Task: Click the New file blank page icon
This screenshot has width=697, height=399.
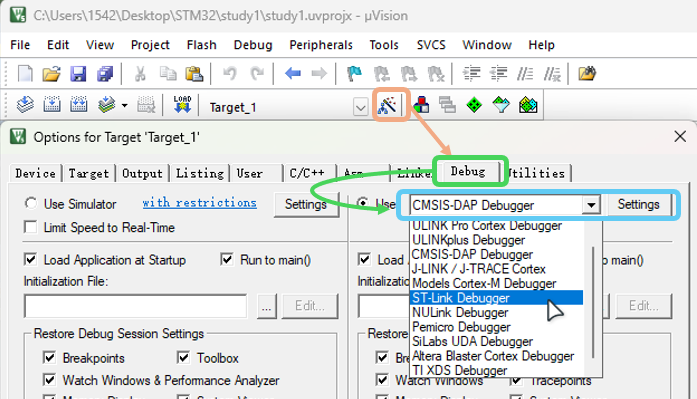Action: point(25,74)
